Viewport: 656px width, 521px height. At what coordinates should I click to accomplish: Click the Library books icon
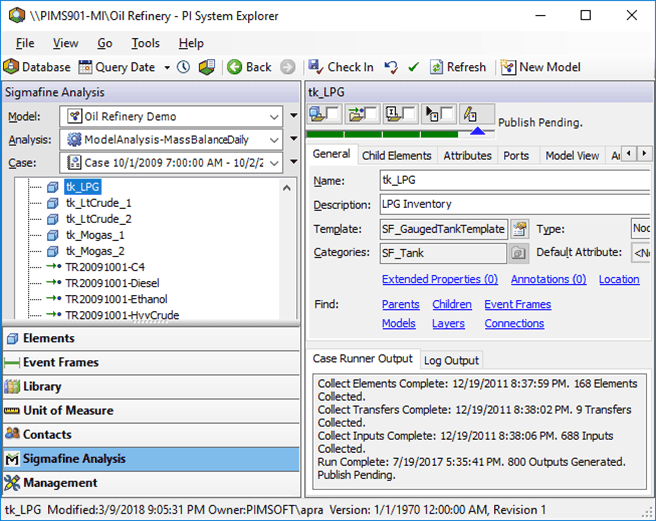click(12, 386)
